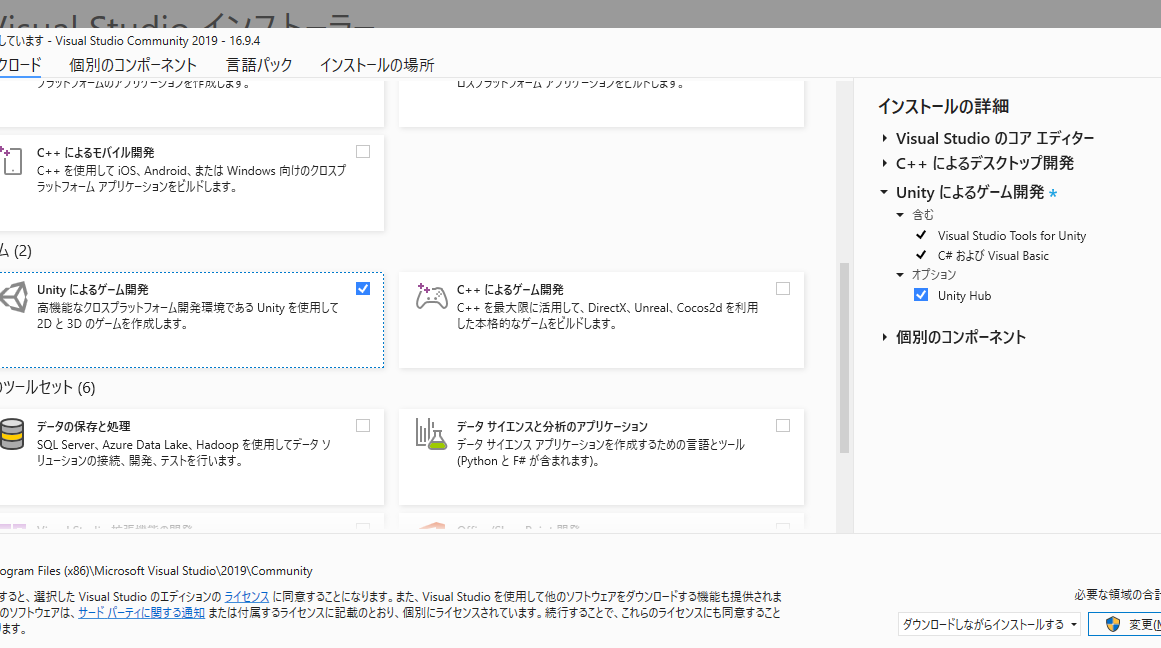Disable the Unity Hub optional component
This screenshot has height=648, width=1161.
(x=920, y=294)
